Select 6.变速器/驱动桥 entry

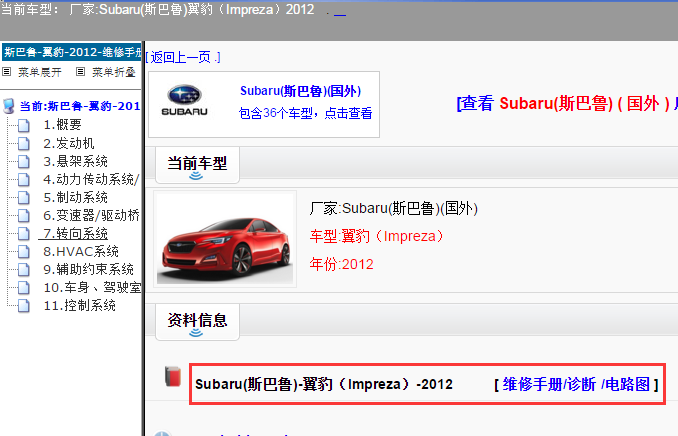tap(91, 215)
